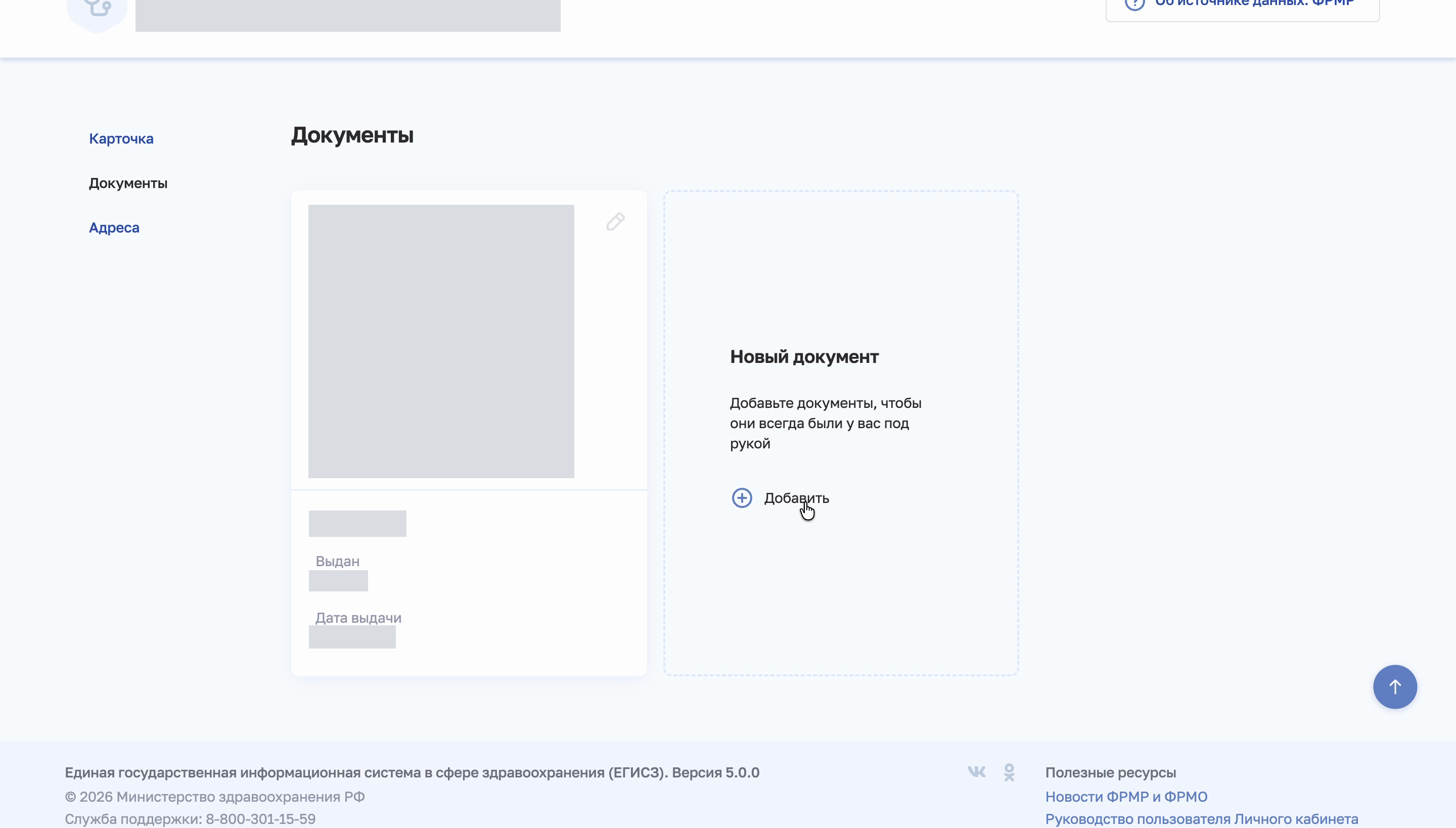This screenshot has height=828, width=1456.
Task: Open the Odnoklassniki social icon
Action: [x=1009, y=772]
